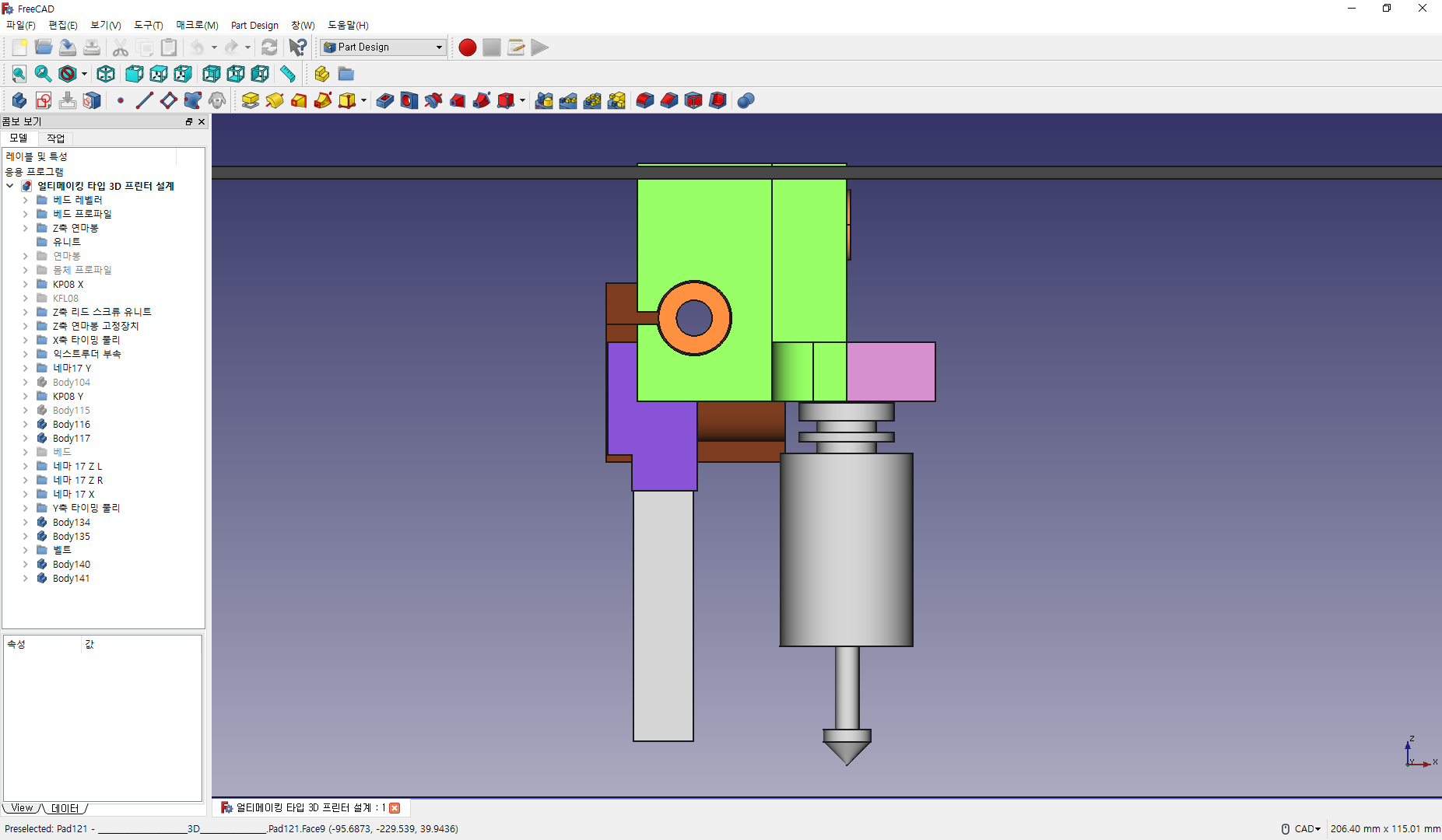1442x840 pixels.
Task: Select the 벨트 folder item
Action: 61,550
